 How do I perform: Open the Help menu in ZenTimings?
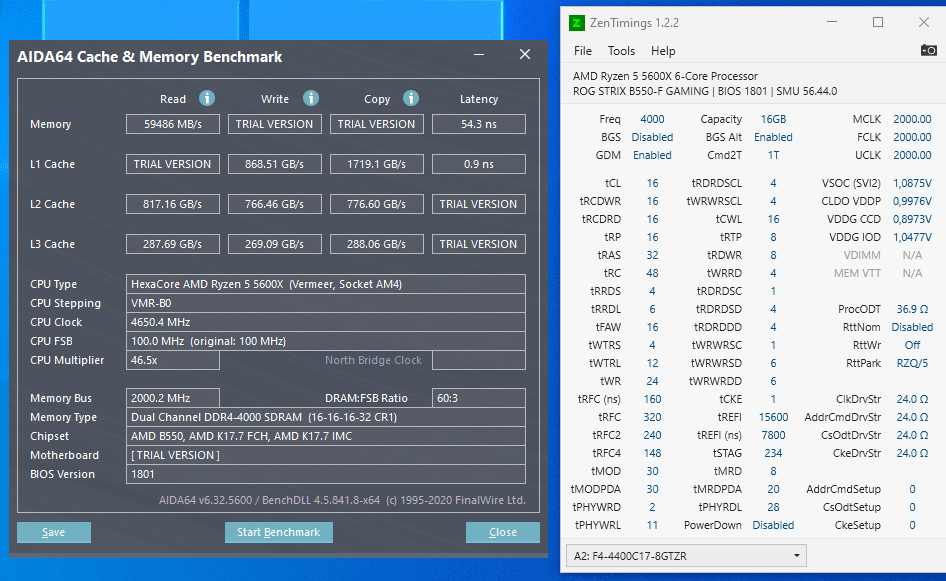(x=662, y=51)
